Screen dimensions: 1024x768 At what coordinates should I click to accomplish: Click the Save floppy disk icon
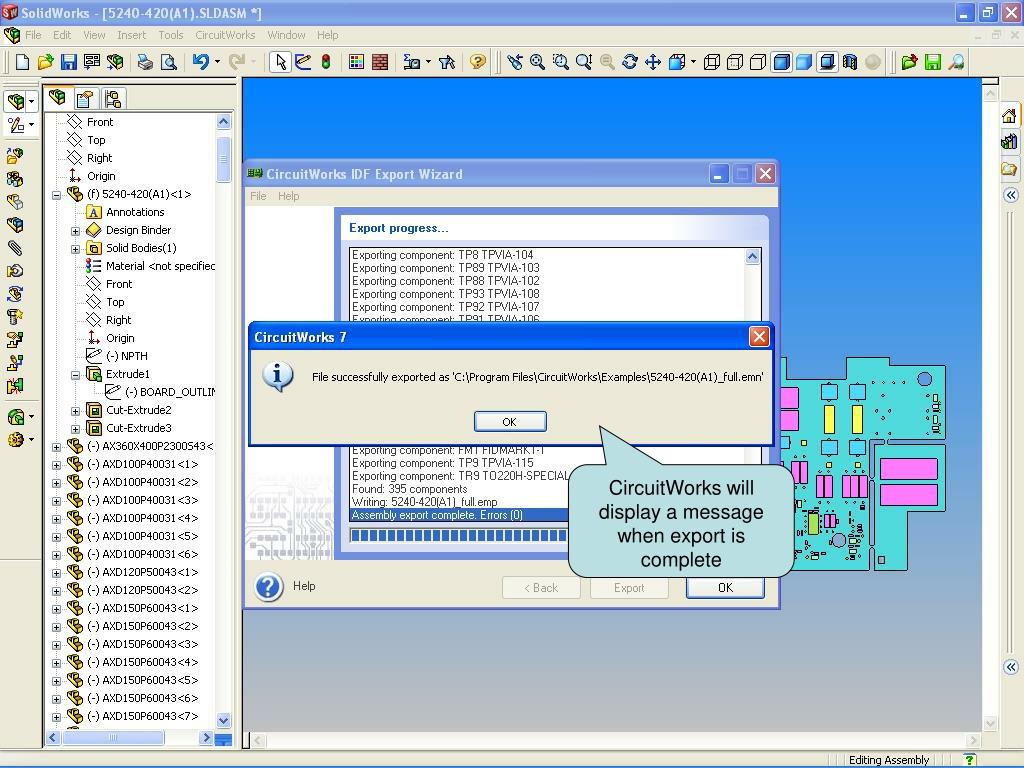pyautogui.click(x=69, y=62)
